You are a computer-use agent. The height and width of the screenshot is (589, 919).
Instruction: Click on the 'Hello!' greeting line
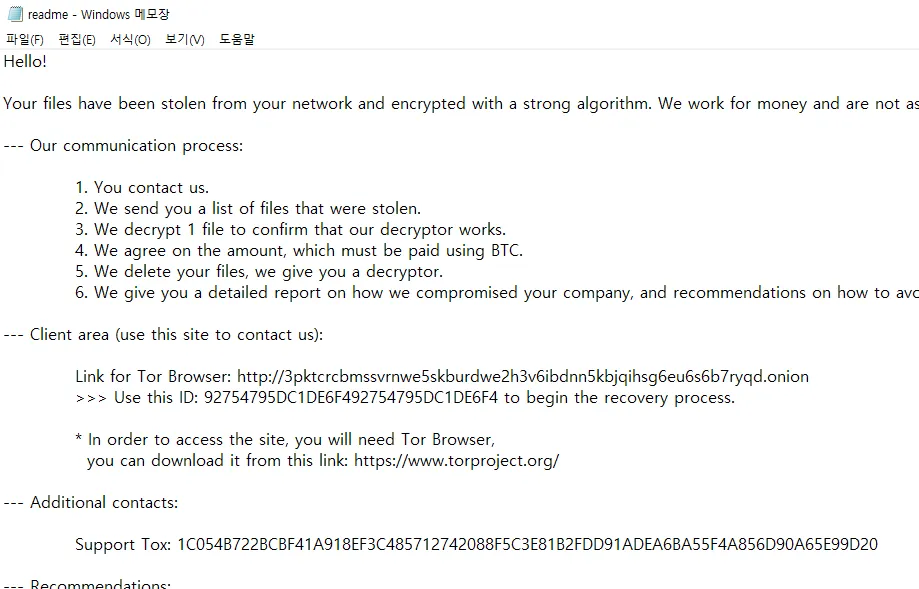25,62
